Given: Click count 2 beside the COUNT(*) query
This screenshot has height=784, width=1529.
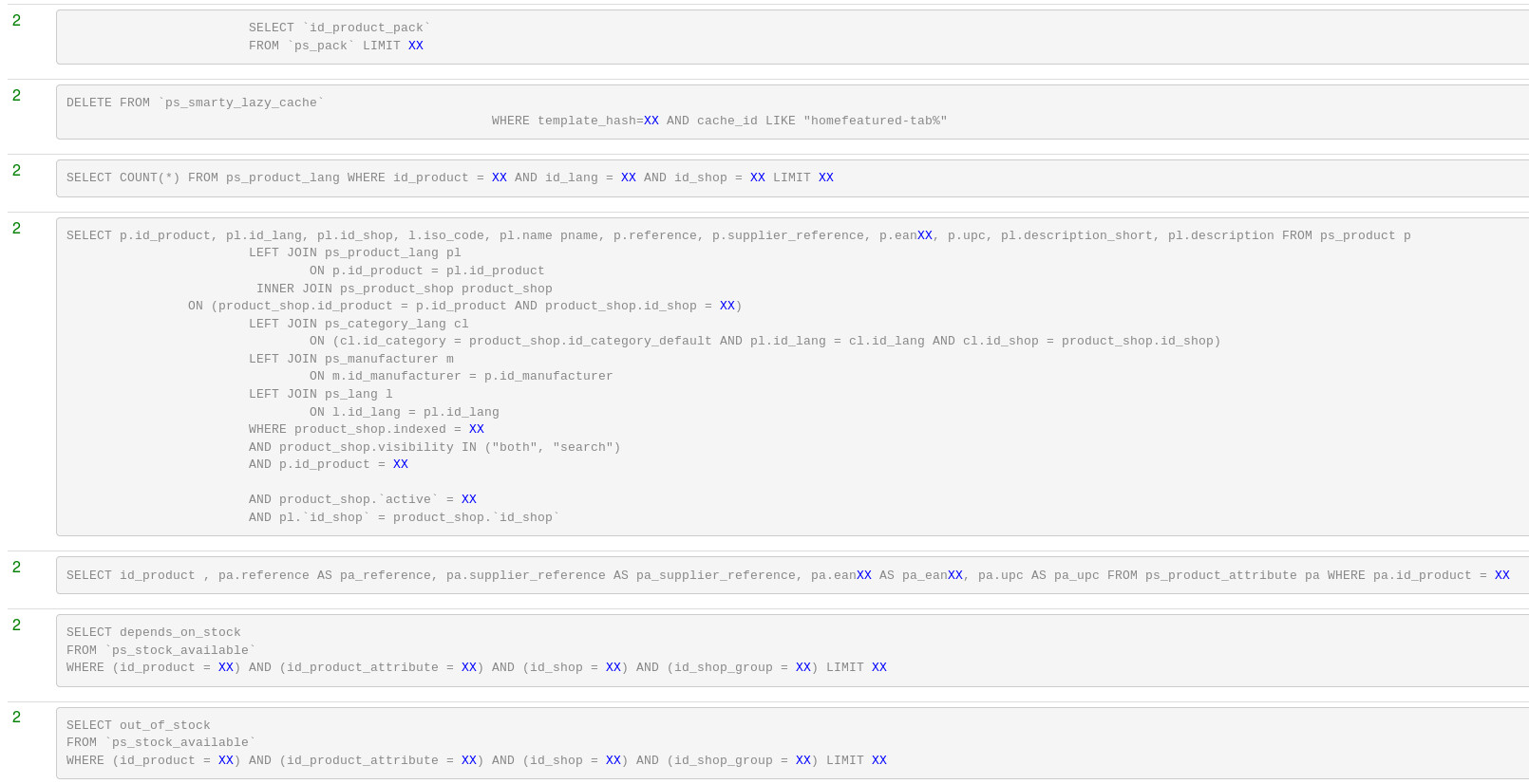Looking at the screenshot, I should click(x=16, y=171).
